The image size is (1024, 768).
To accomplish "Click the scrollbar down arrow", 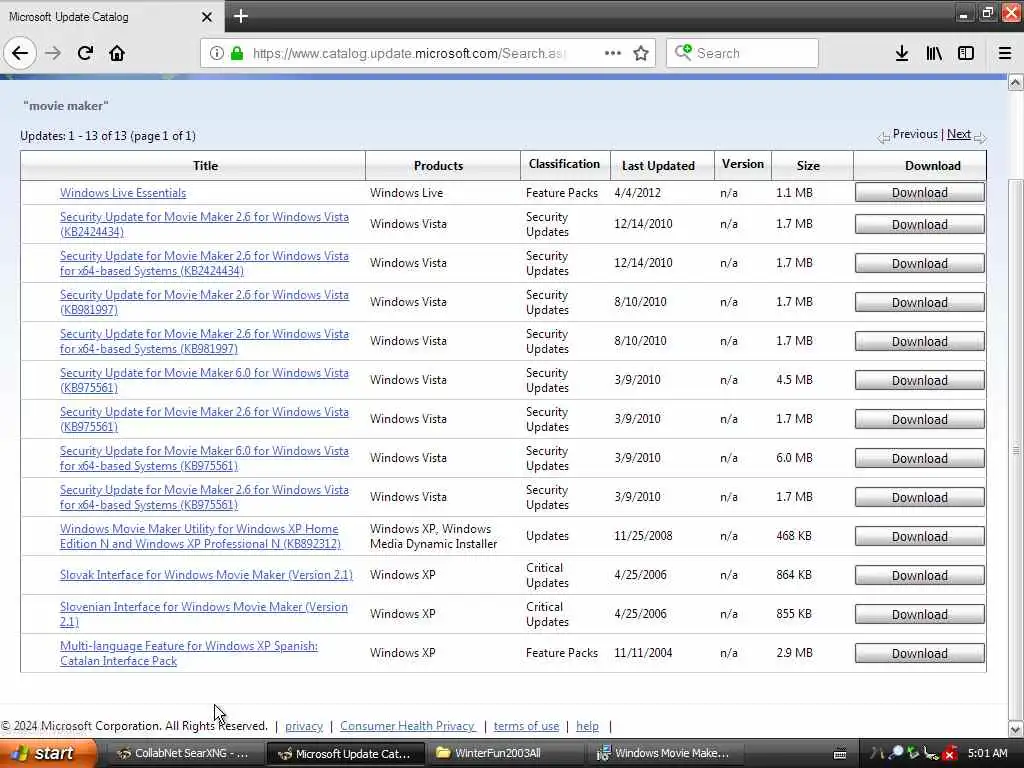I will [1016, 729].
